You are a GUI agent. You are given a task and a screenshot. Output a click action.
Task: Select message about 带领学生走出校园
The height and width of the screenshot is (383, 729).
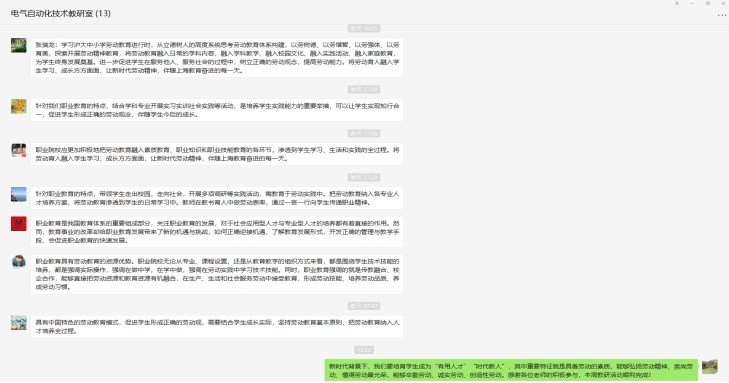click(x=217, y=198)
